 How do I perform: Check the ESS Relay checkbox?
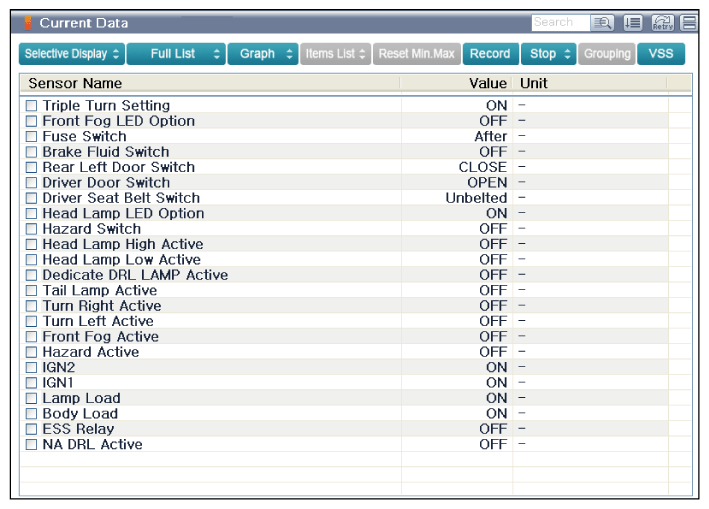31,429
